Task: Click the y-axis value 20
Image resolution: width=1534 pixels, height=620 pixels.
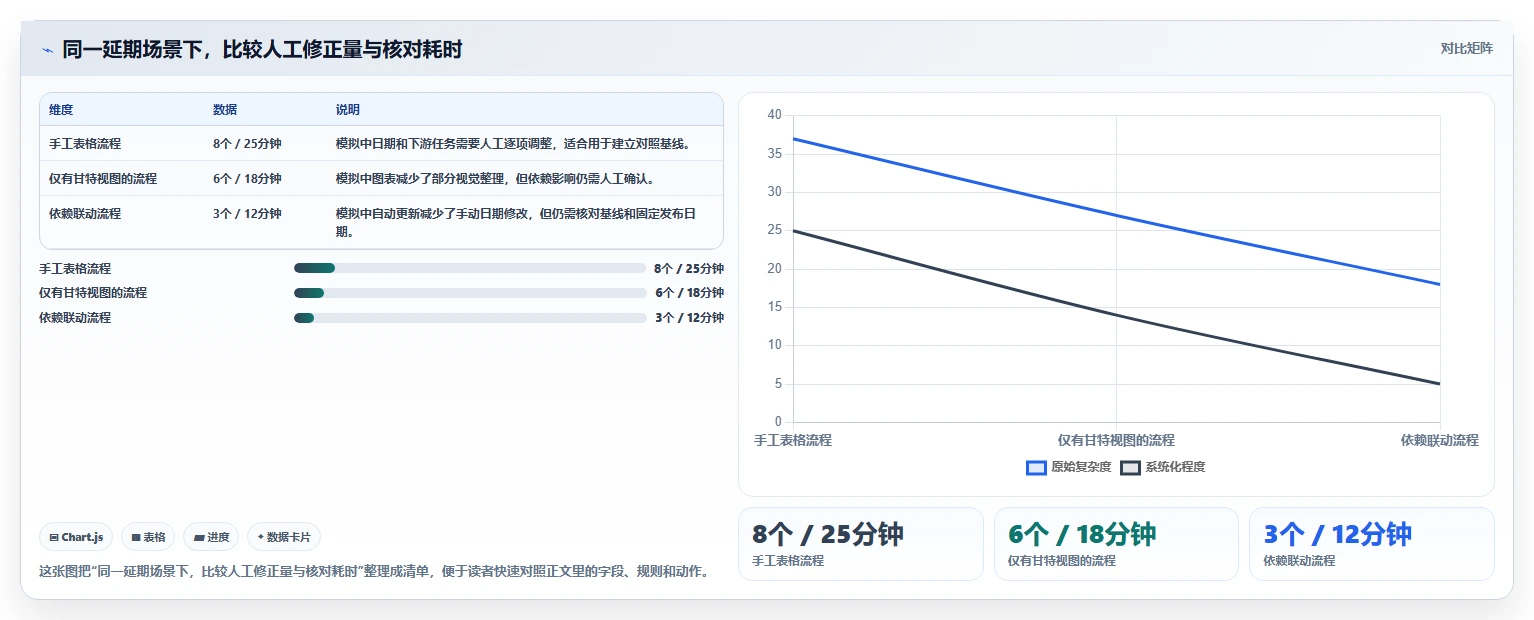Action: click(x=774, y=269)
